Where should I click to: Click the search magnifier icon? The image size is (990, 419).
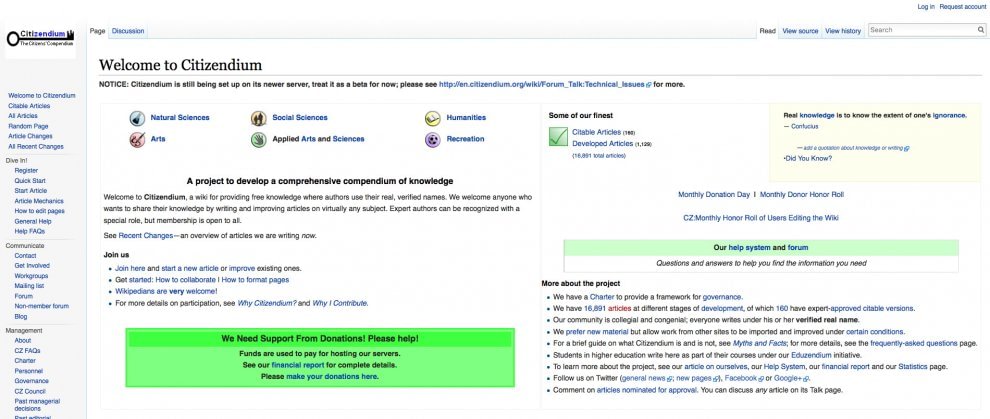tap(981, 30)
